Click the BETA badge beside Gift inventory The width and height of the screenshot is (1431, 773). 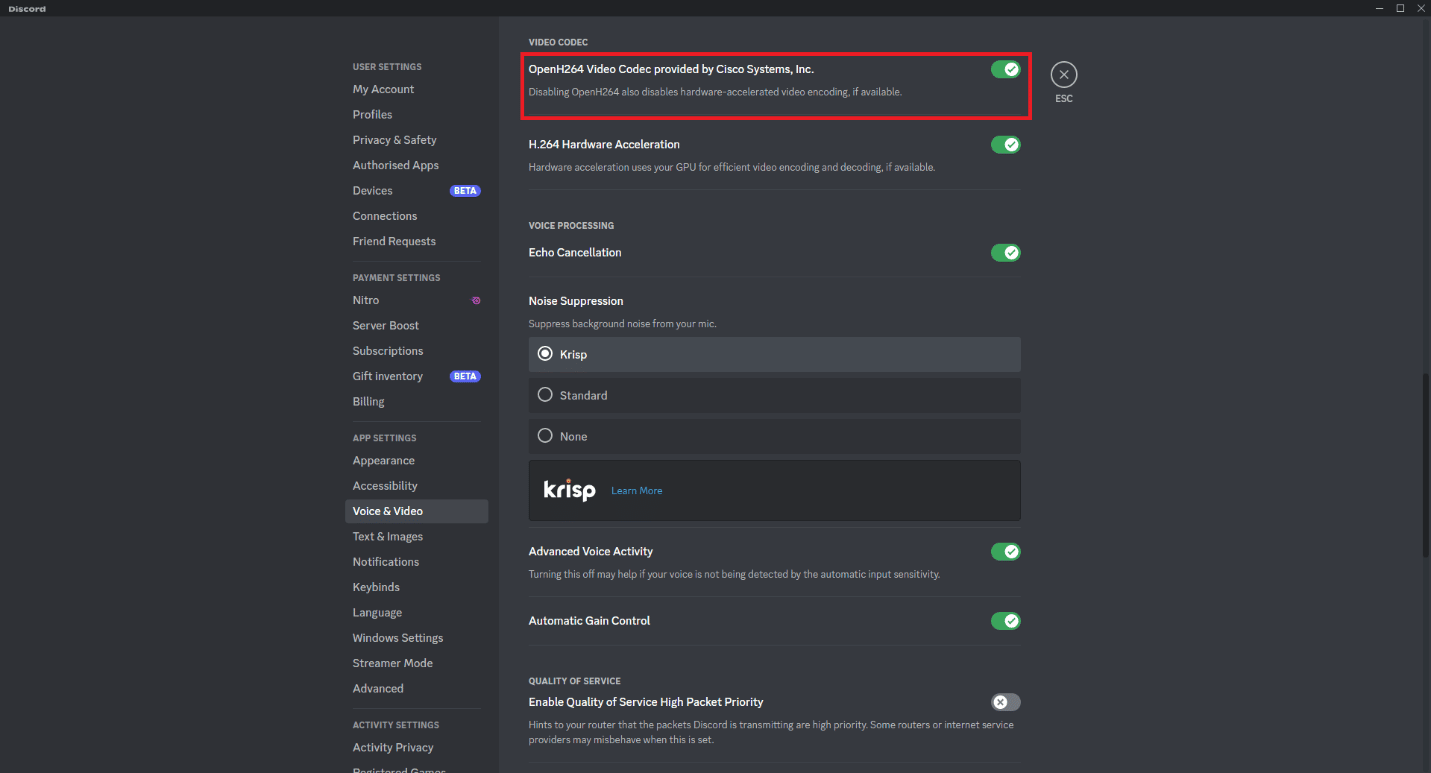coord(465,376)
